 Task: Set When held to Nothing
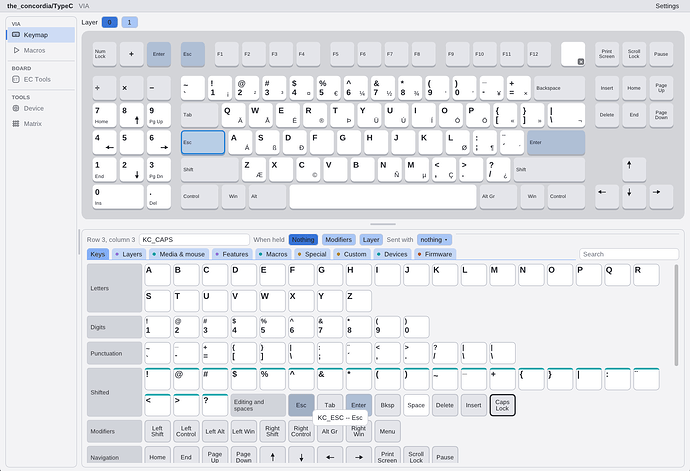pos(303,239)
